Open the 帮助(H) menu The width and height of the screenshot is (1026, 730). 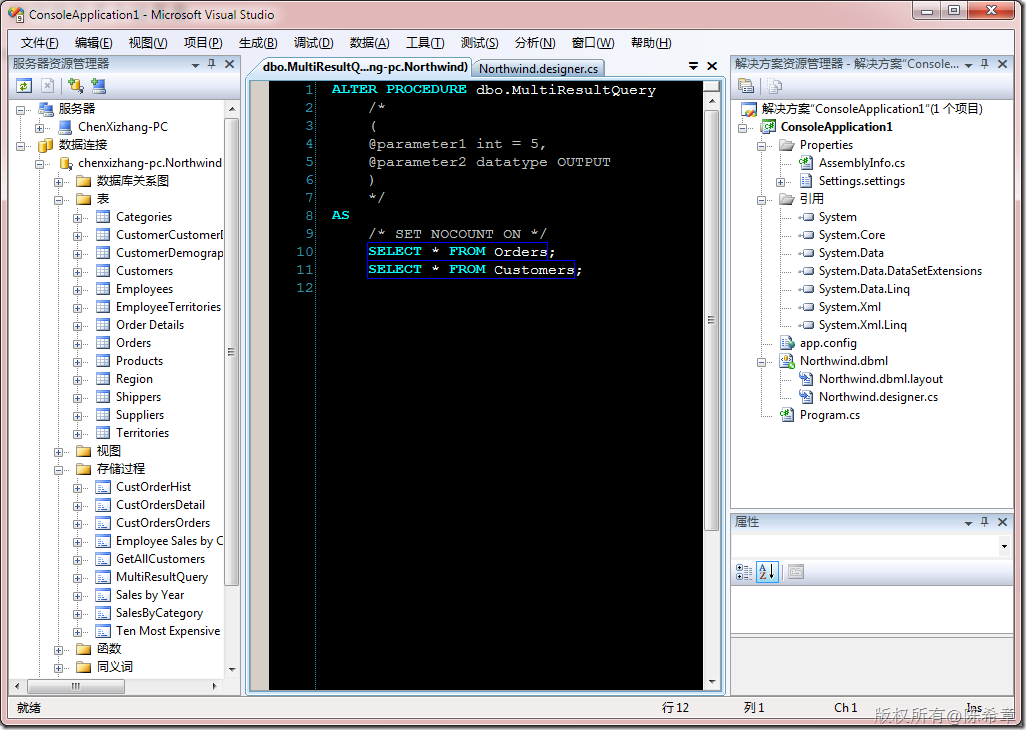click(x=651, y=43)
